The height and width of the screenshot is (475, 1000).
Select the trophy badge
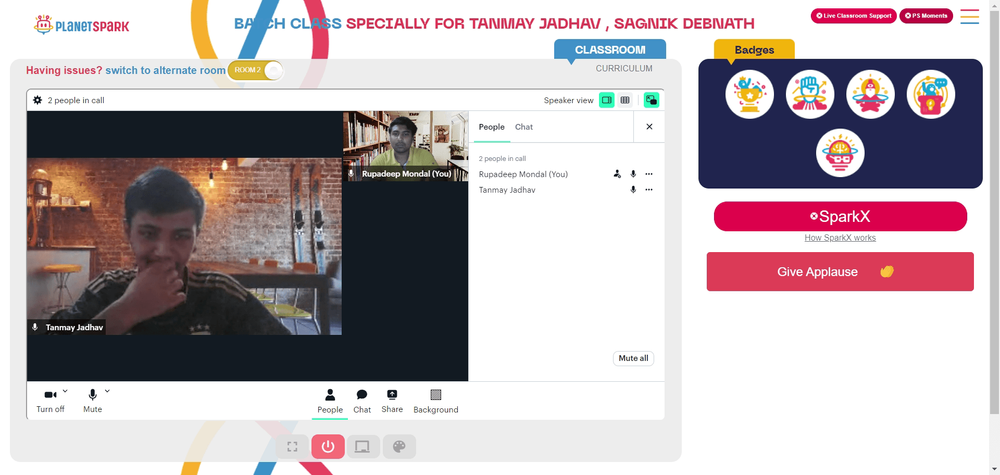(x=749, y=94)
